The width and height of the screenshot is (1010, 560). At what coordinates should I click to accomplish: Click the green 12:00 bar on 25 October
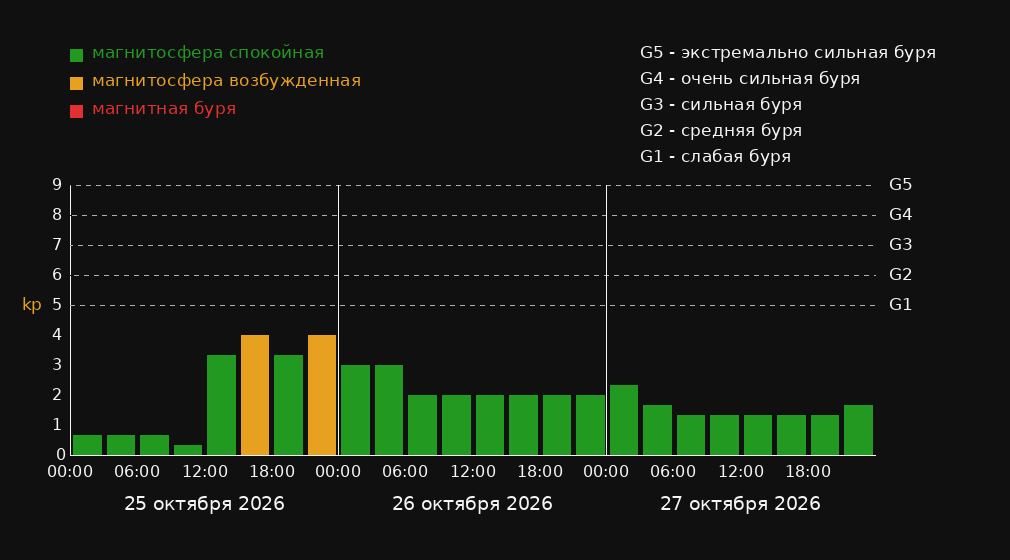(222, 405)
